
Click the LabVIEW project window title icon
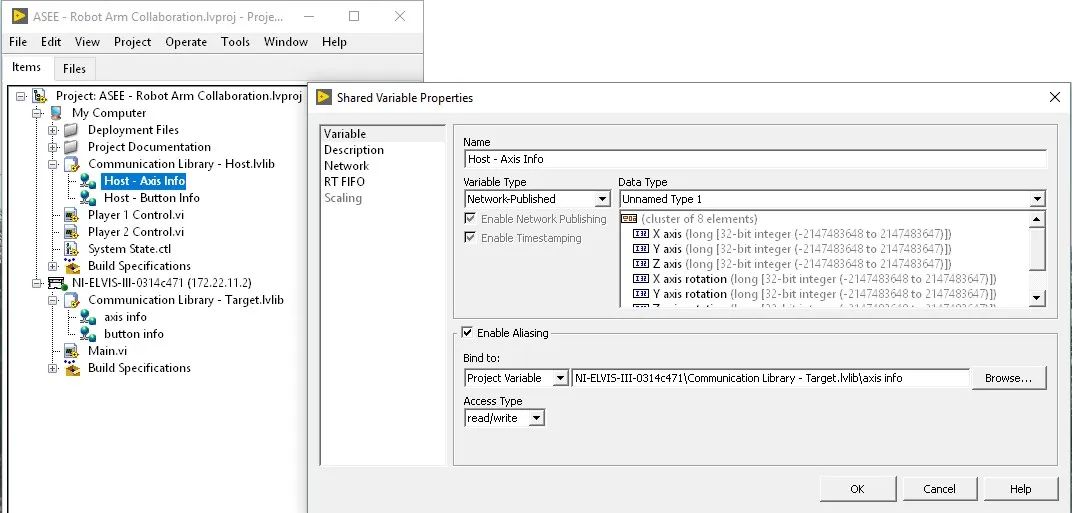click(x=19, y=16)
